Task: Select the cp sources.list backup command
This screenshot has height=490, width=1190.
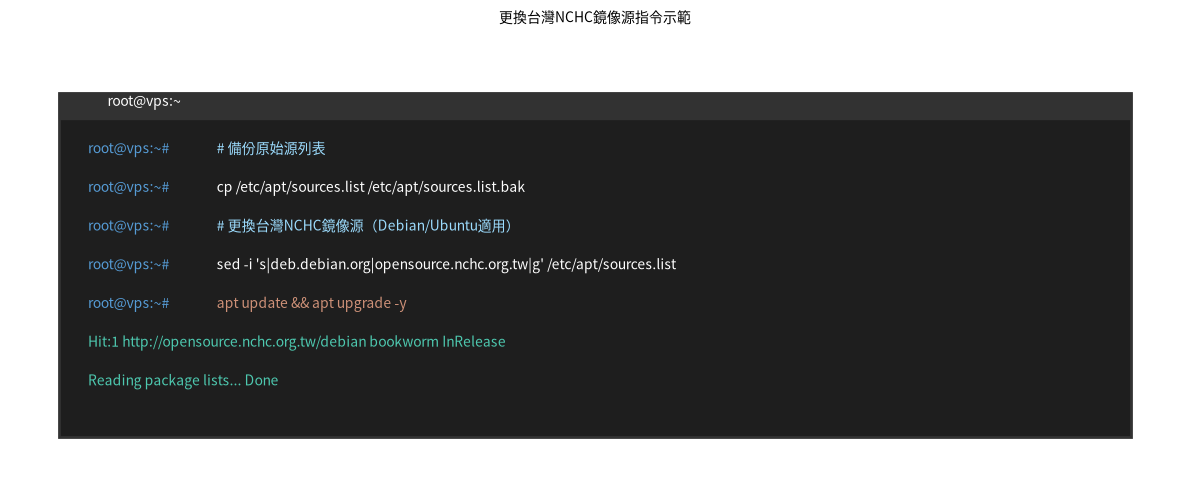Action: pos(371,187)
